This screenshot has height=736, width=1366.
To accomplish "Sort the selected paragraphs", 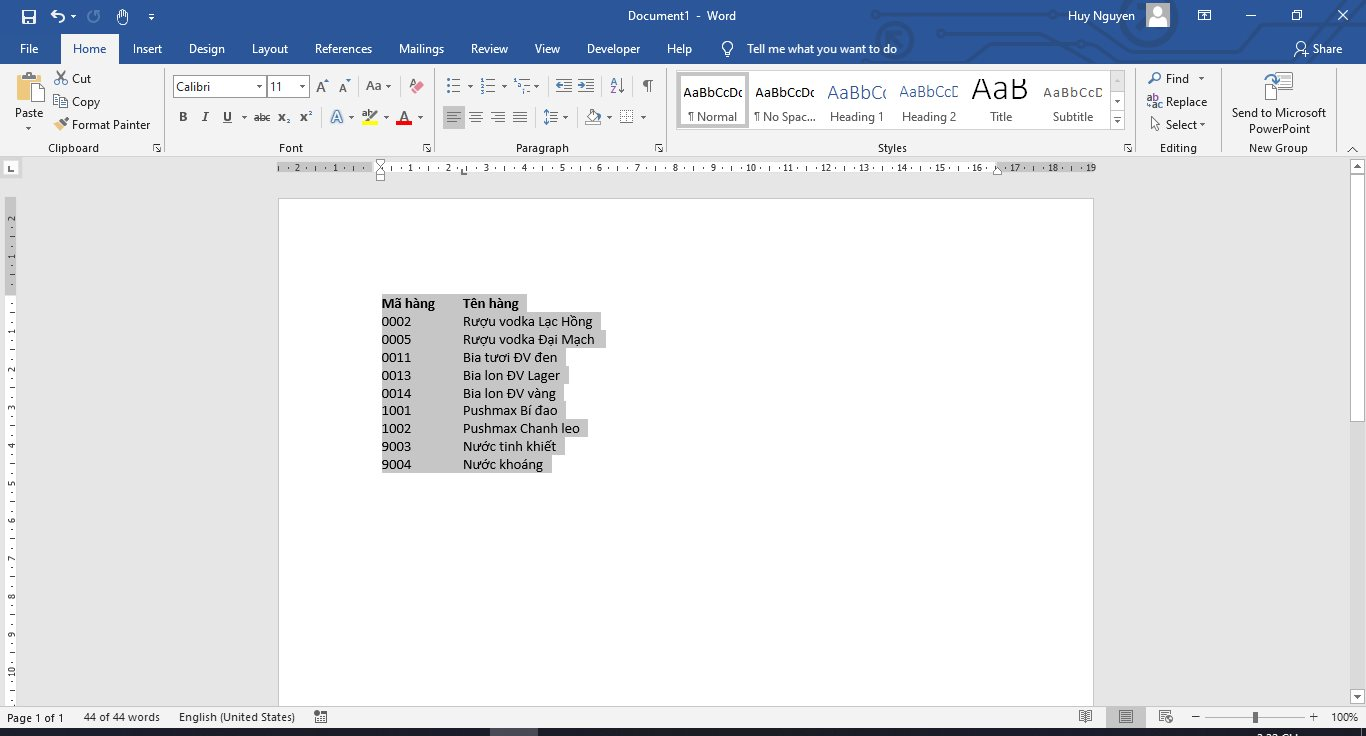I will point(618,86).
